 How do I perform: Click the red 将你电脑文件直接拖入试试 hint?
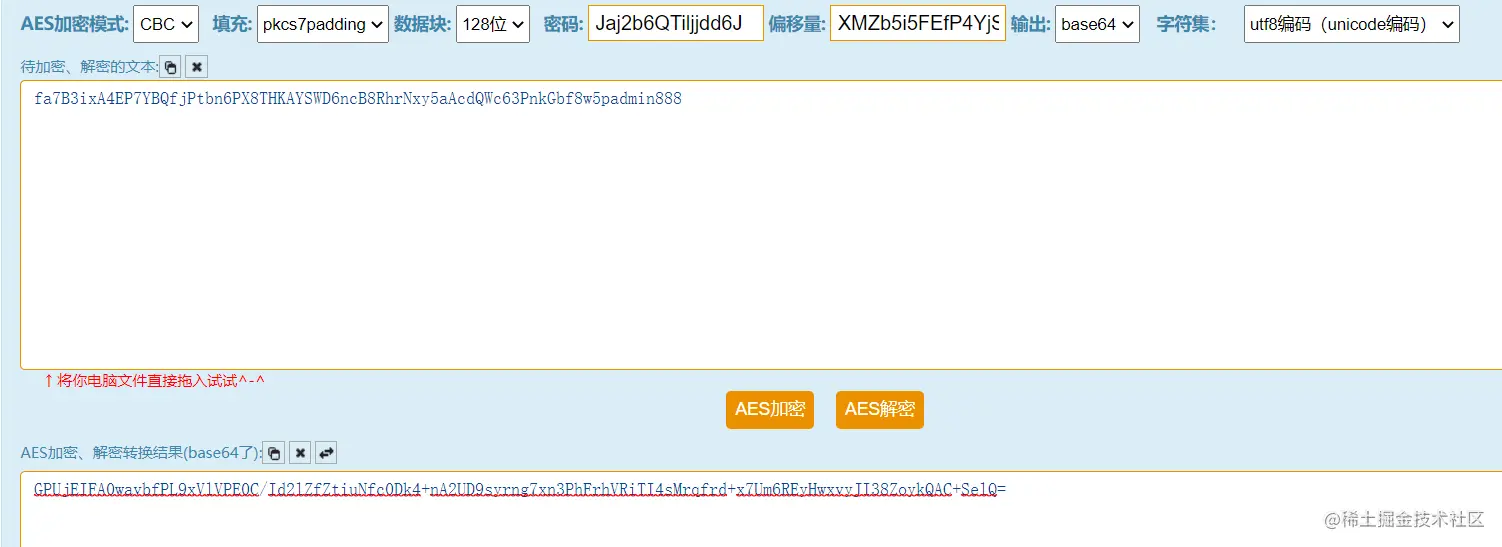pos(154,380)
